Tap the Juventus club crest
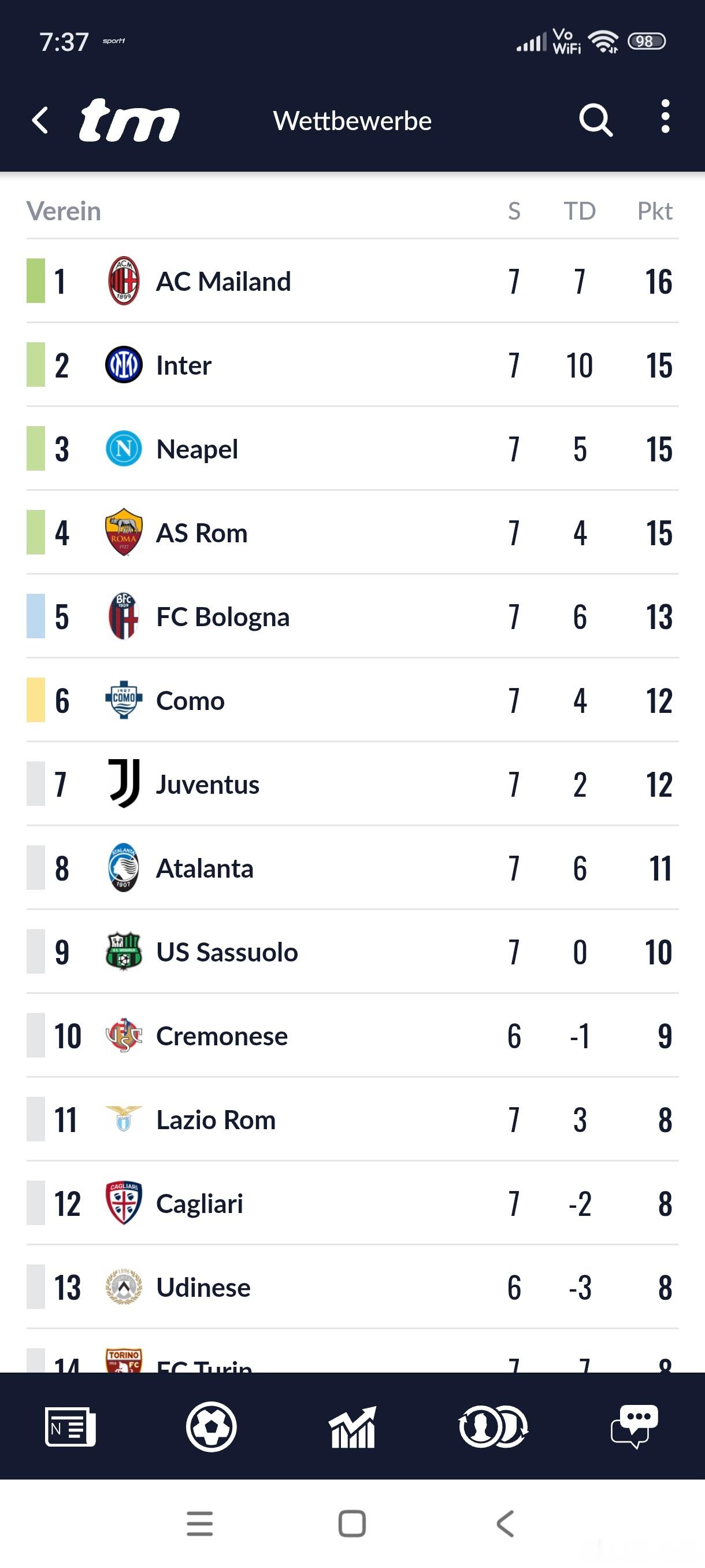Viewport: 705px width, 1568px height. 124,783
